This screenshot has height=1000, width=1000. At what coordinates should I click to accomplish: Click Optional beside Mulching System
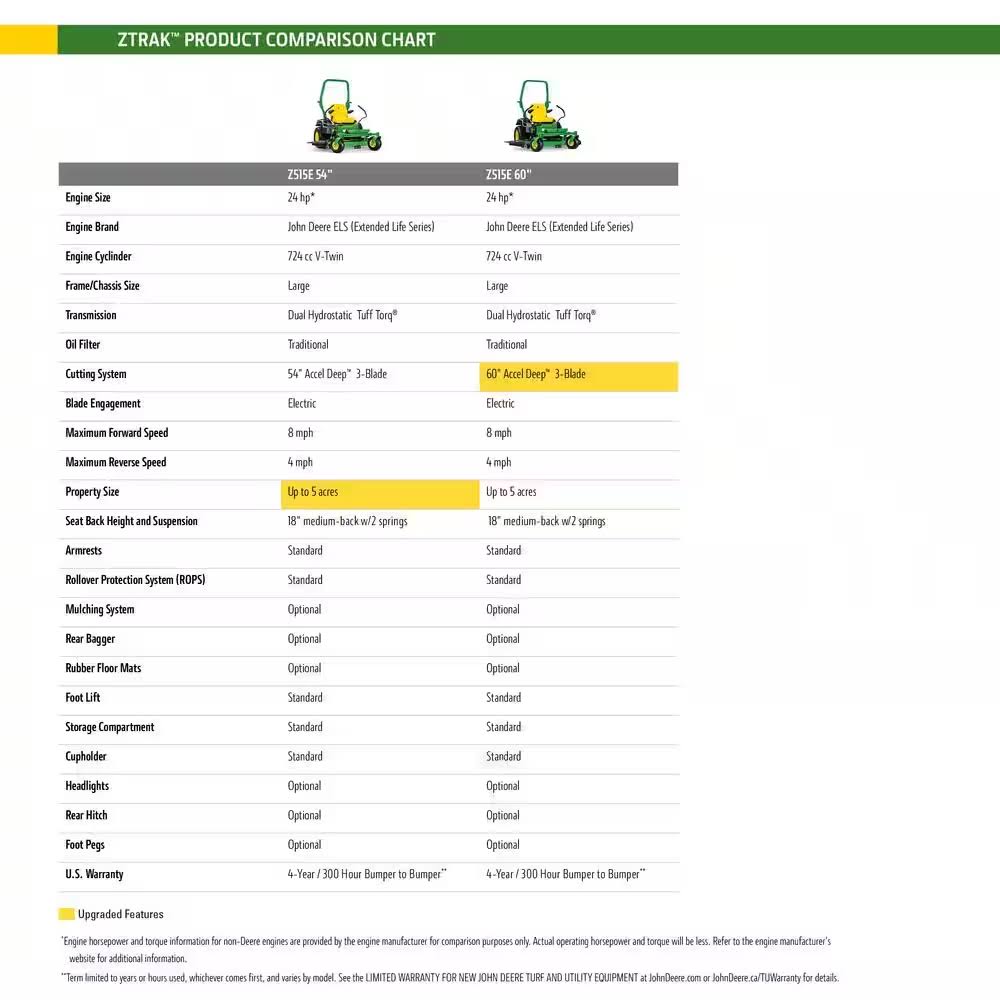(304, 609)
